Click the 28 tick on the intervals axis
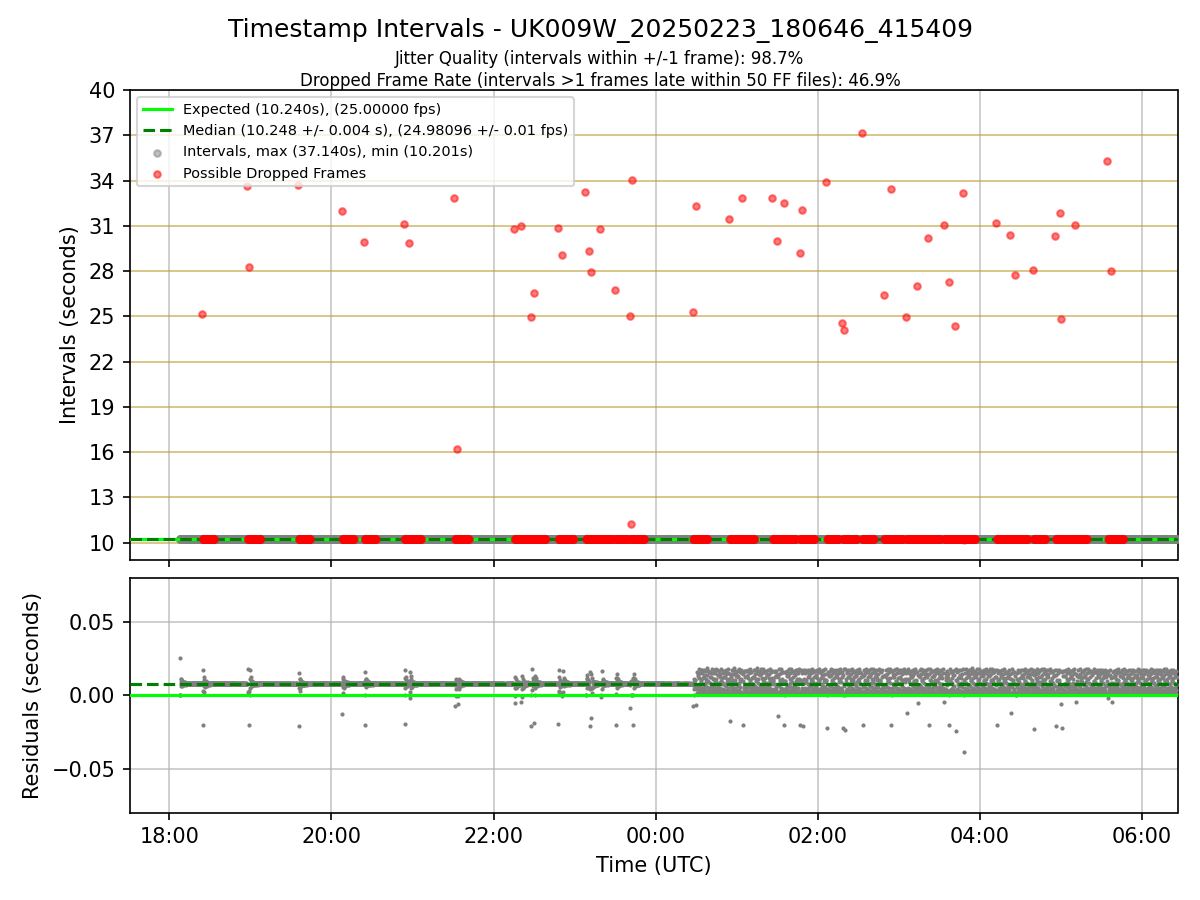The height and width of the screenshot is (900, 1200). [104, 272]
